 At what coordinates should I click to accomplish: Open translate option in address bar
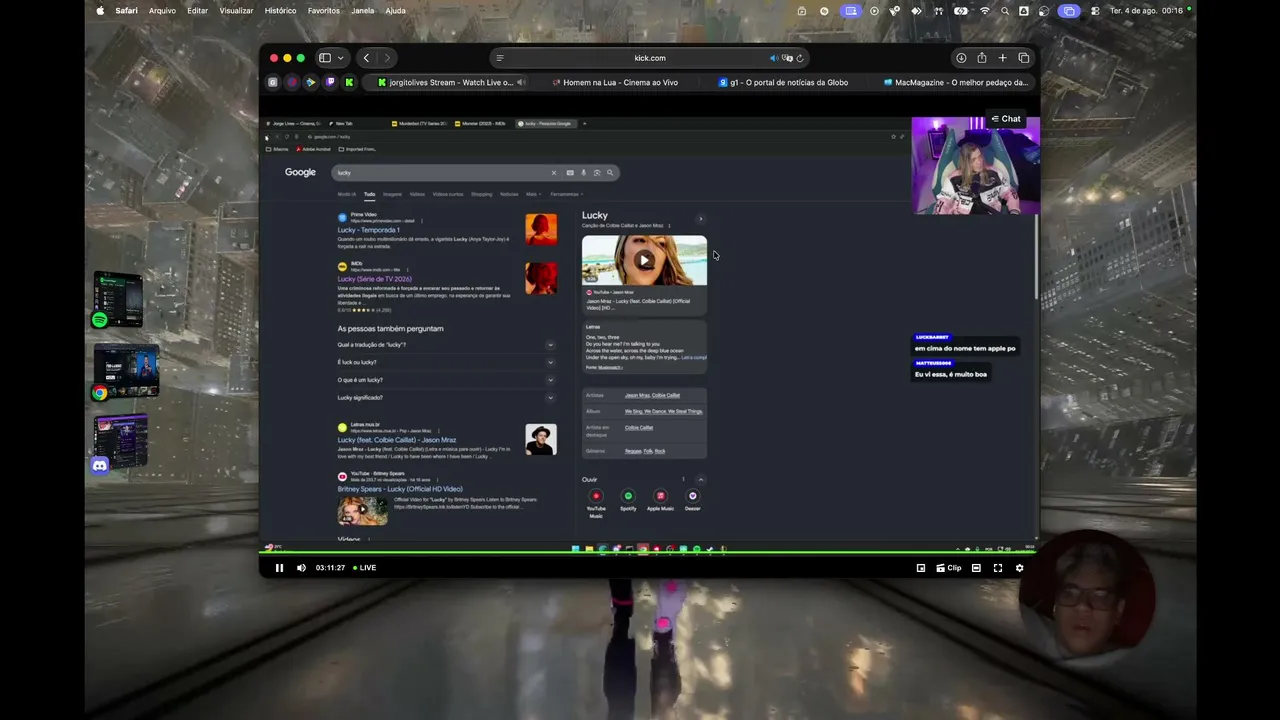[x=787, y=58]
